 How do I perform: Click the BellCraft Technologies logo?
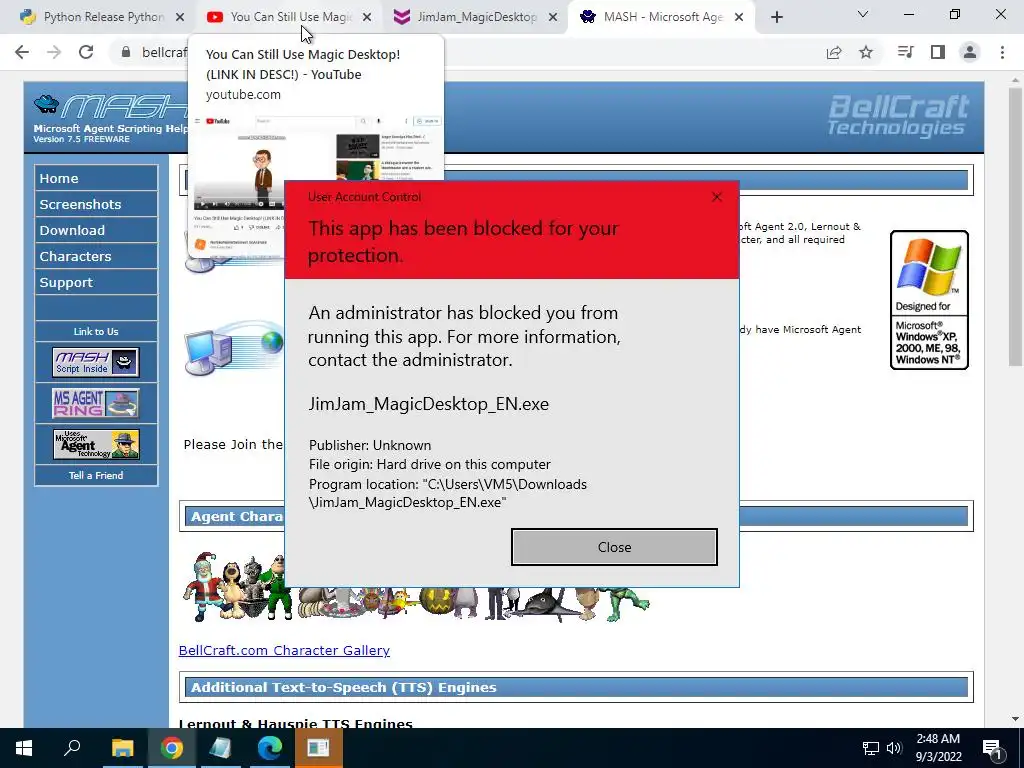pos(898,115)
